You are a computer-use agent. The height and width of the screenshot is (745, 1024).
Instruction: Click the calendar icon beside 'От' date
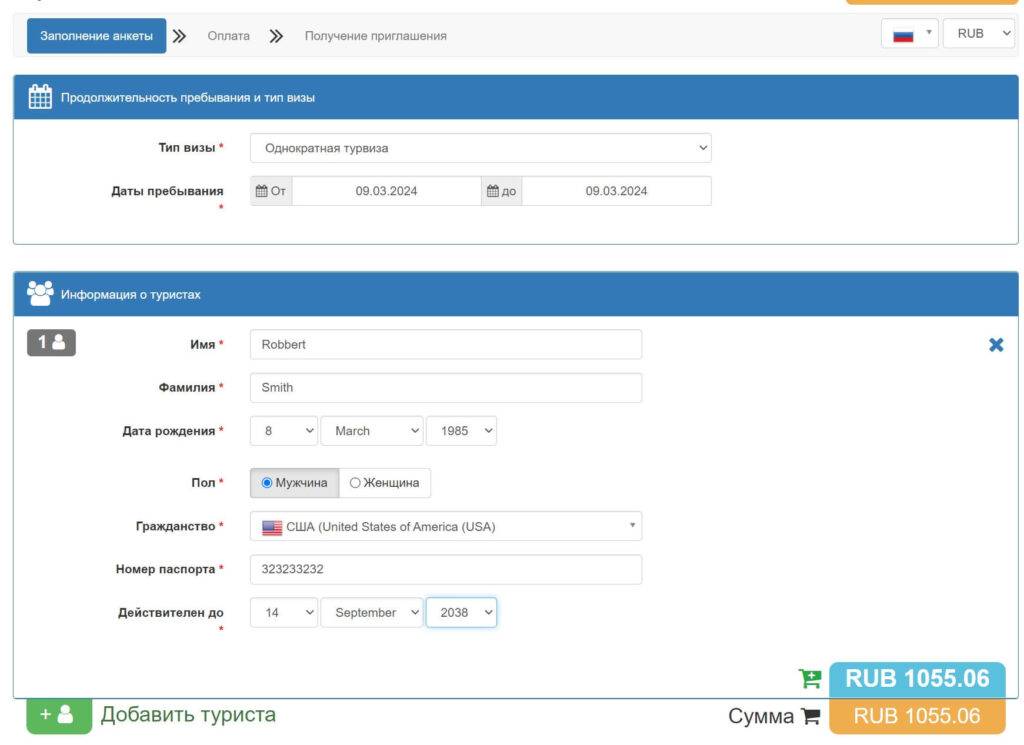coord(262,191)
